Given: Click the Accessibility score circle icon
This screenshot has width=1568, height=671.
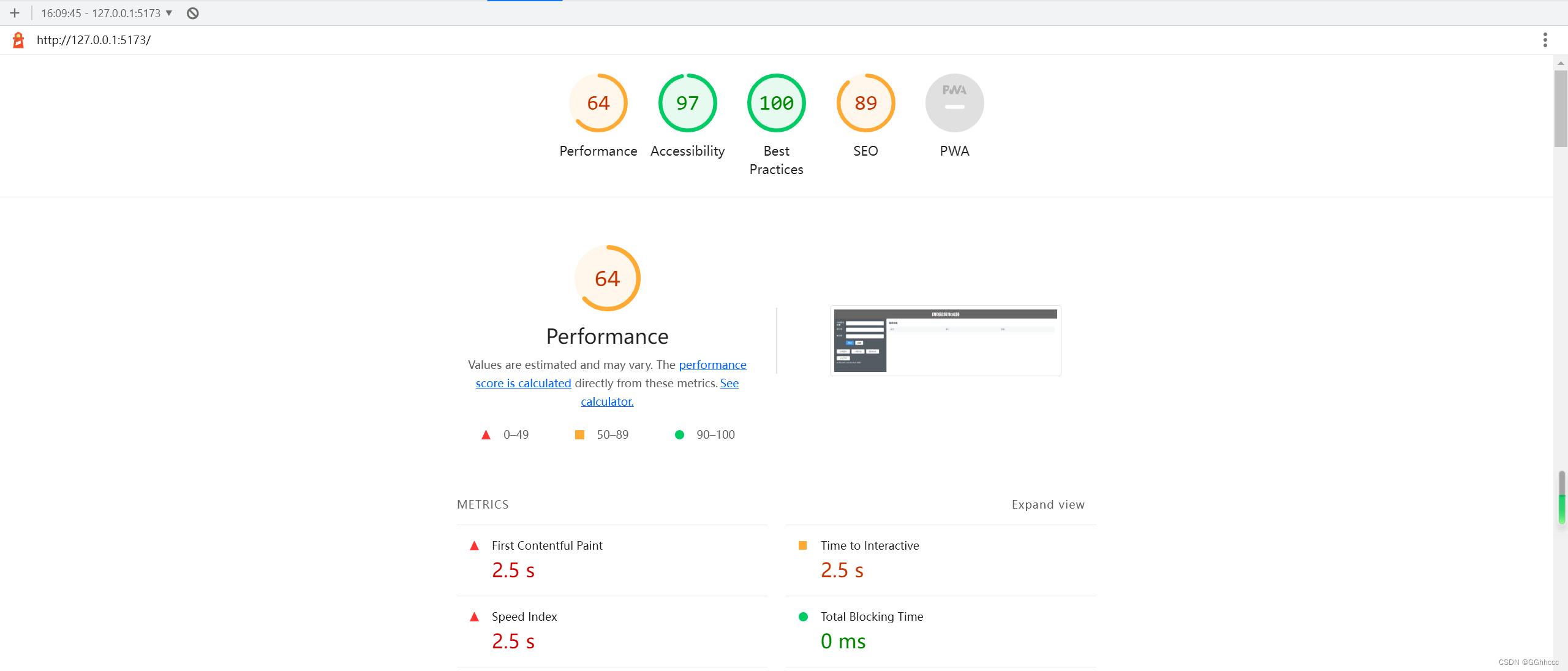Looking at the screenshot, I should [687, 102].
